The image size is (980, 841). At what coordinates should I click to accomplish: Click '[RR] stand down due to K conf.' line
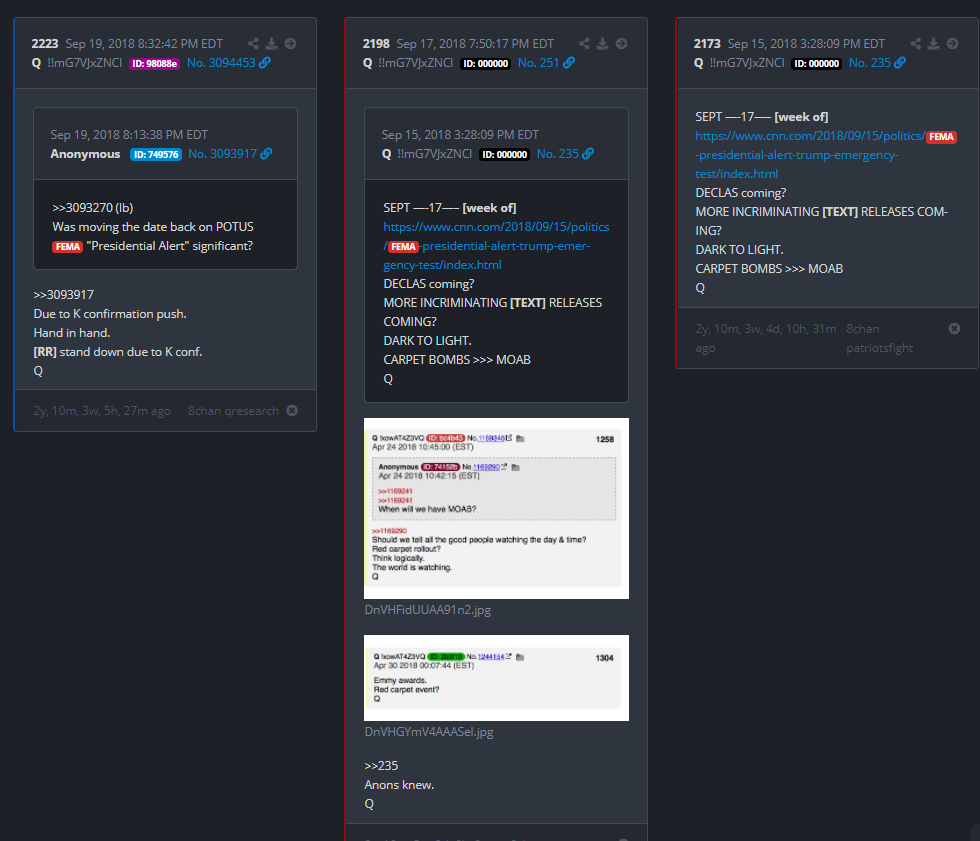click(118, 352)
